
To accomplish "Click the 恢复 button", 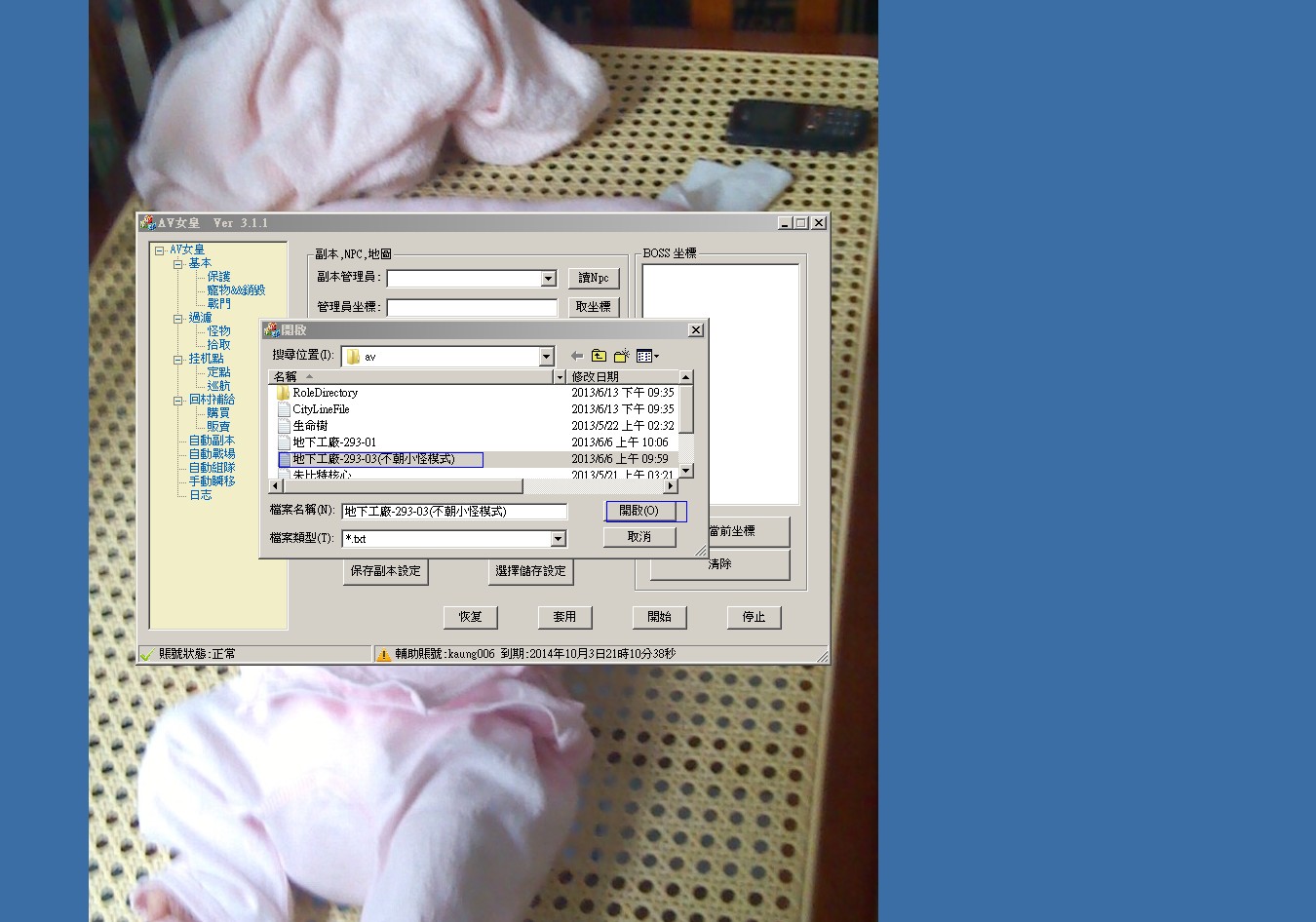I will point(471,617).
